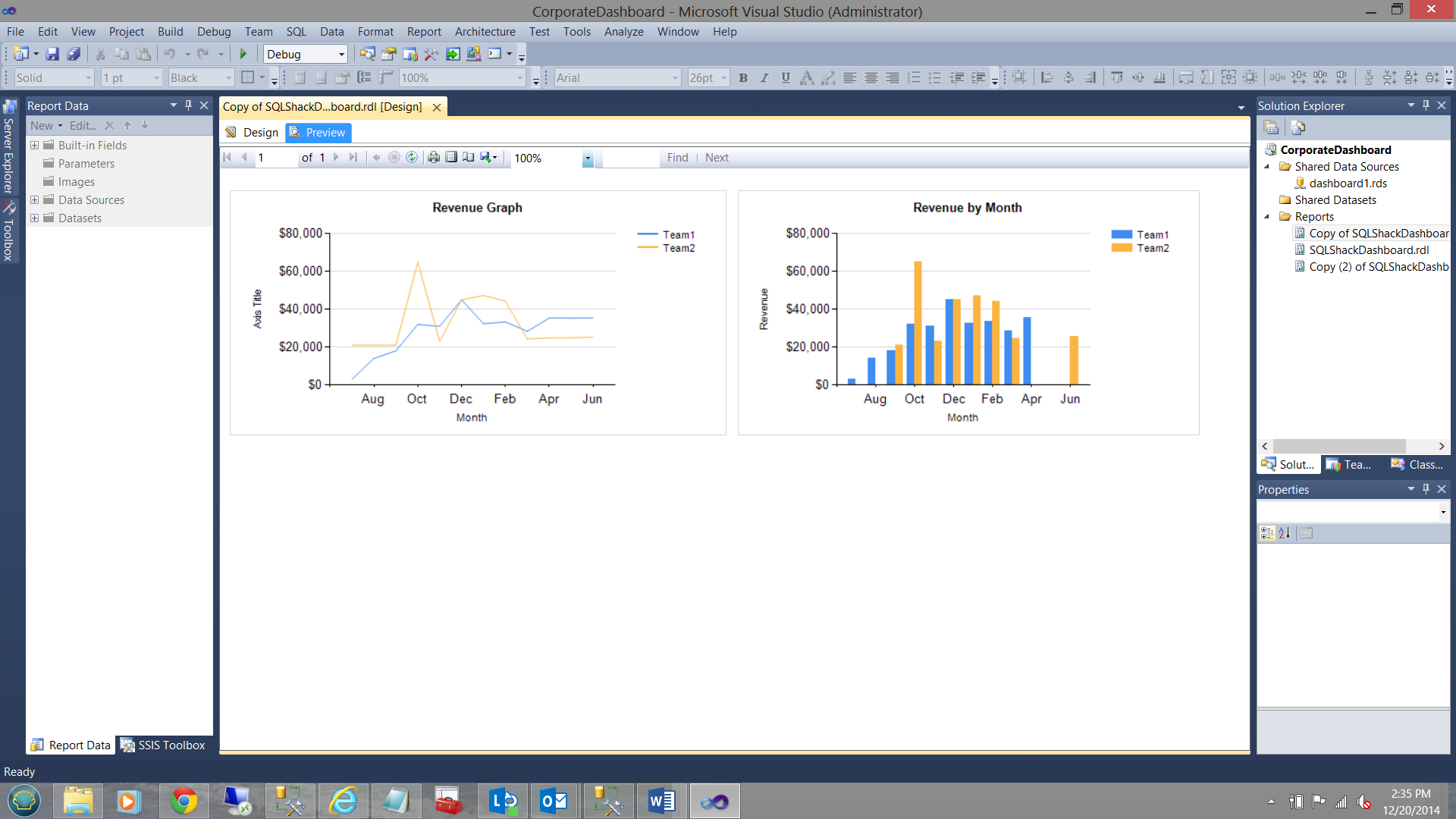Click the Find link in preview toolbar
The image size is (1456, 819).
click(677, 158)
